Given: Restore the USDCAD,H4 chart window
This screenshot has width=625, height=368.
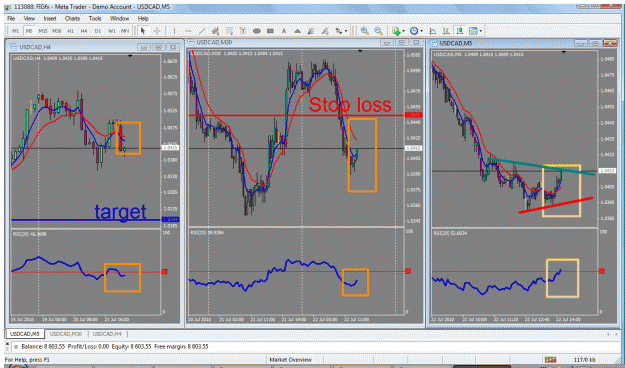Looking at the screenshot, I should (x=158, y=47).
